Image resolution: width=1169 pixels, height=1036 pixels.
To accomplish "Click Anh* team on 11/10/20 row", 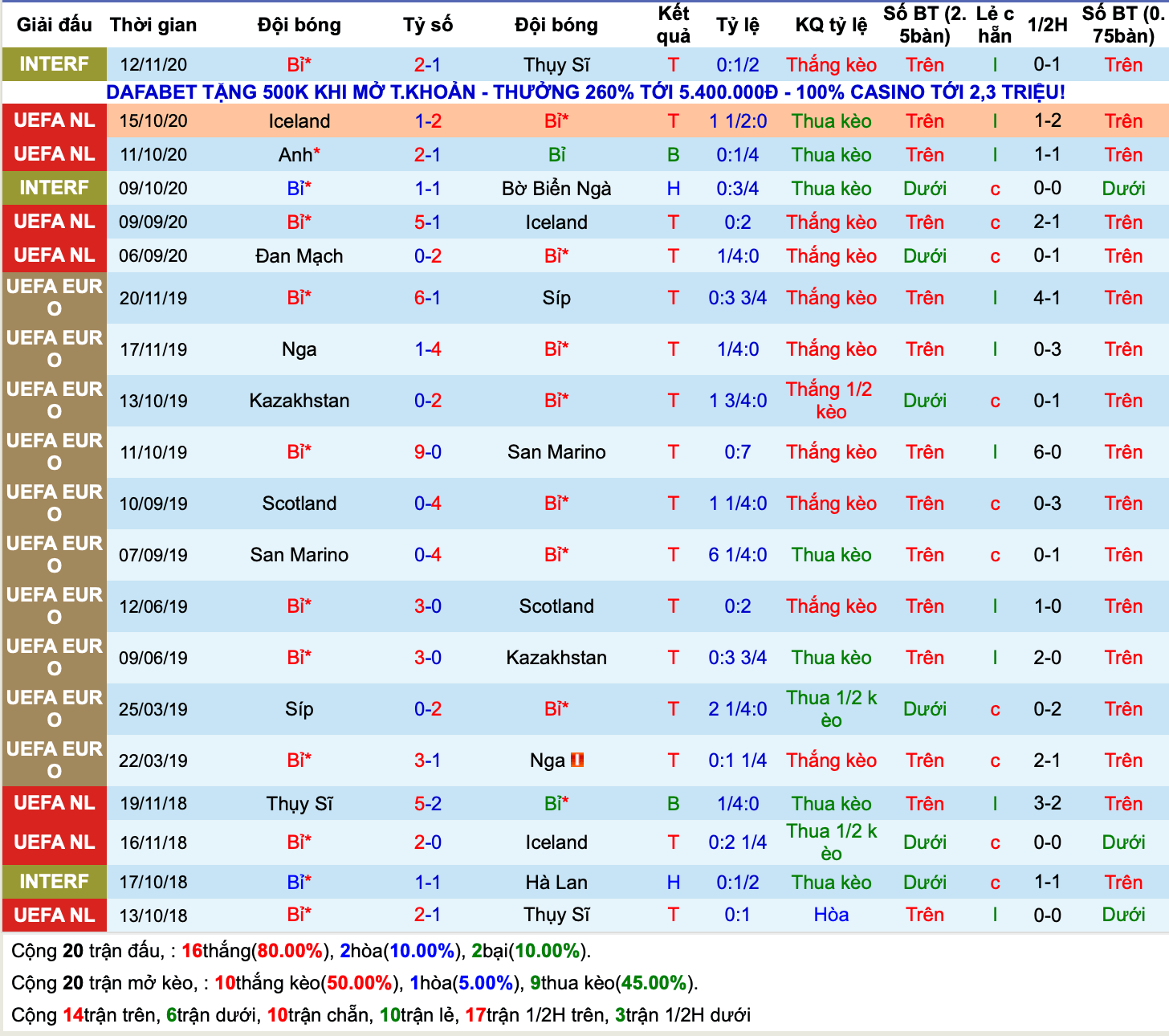I will pos(299,155).
